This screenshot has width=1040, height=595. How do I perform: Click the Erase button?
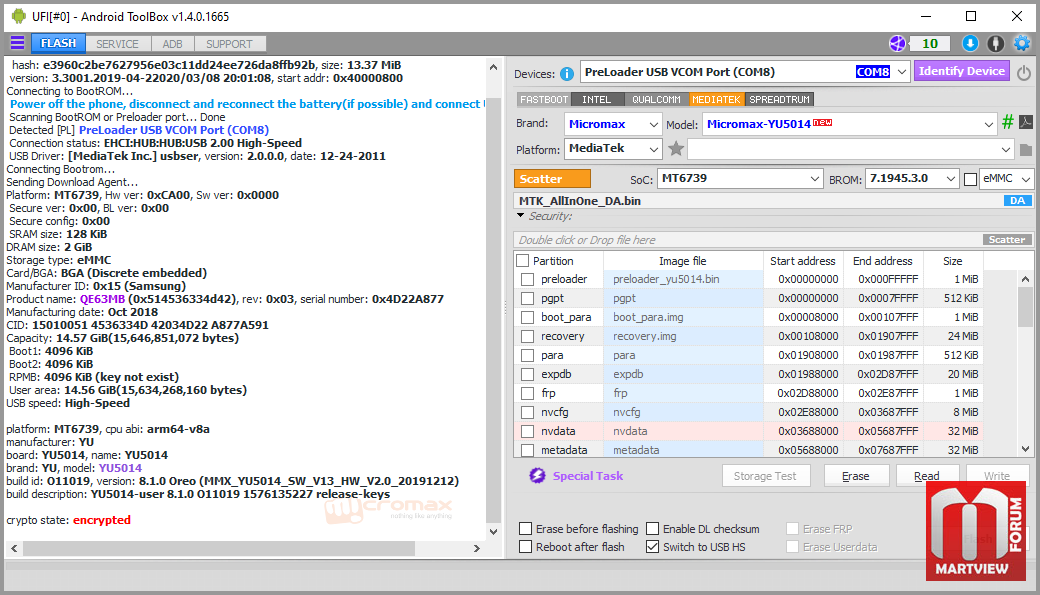pos(856,476)
